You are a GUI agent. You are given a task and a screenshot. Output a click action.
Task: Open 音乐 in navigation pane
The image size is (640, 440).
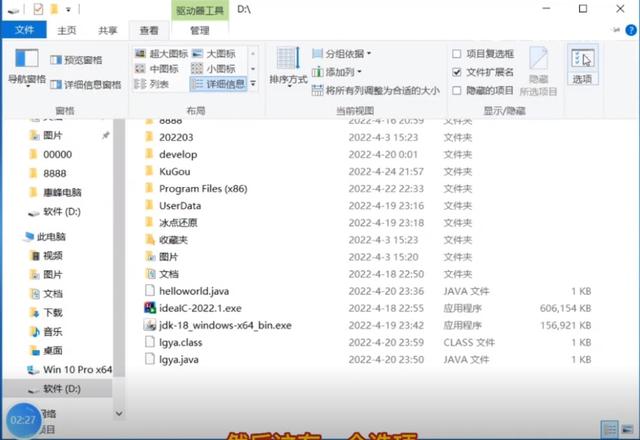[52, 331]
